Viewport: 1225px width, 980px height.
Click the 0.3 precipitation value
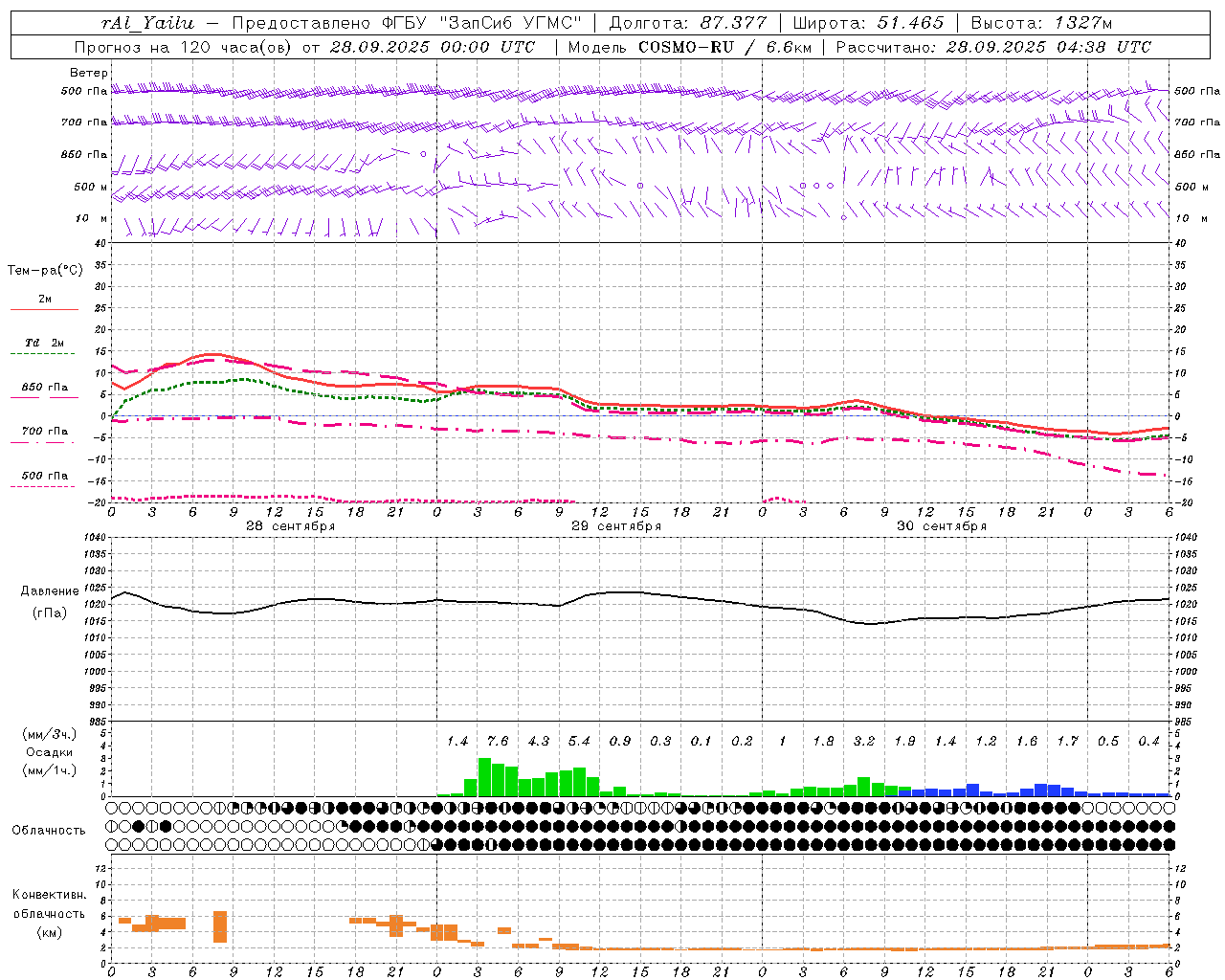(660, 741)
